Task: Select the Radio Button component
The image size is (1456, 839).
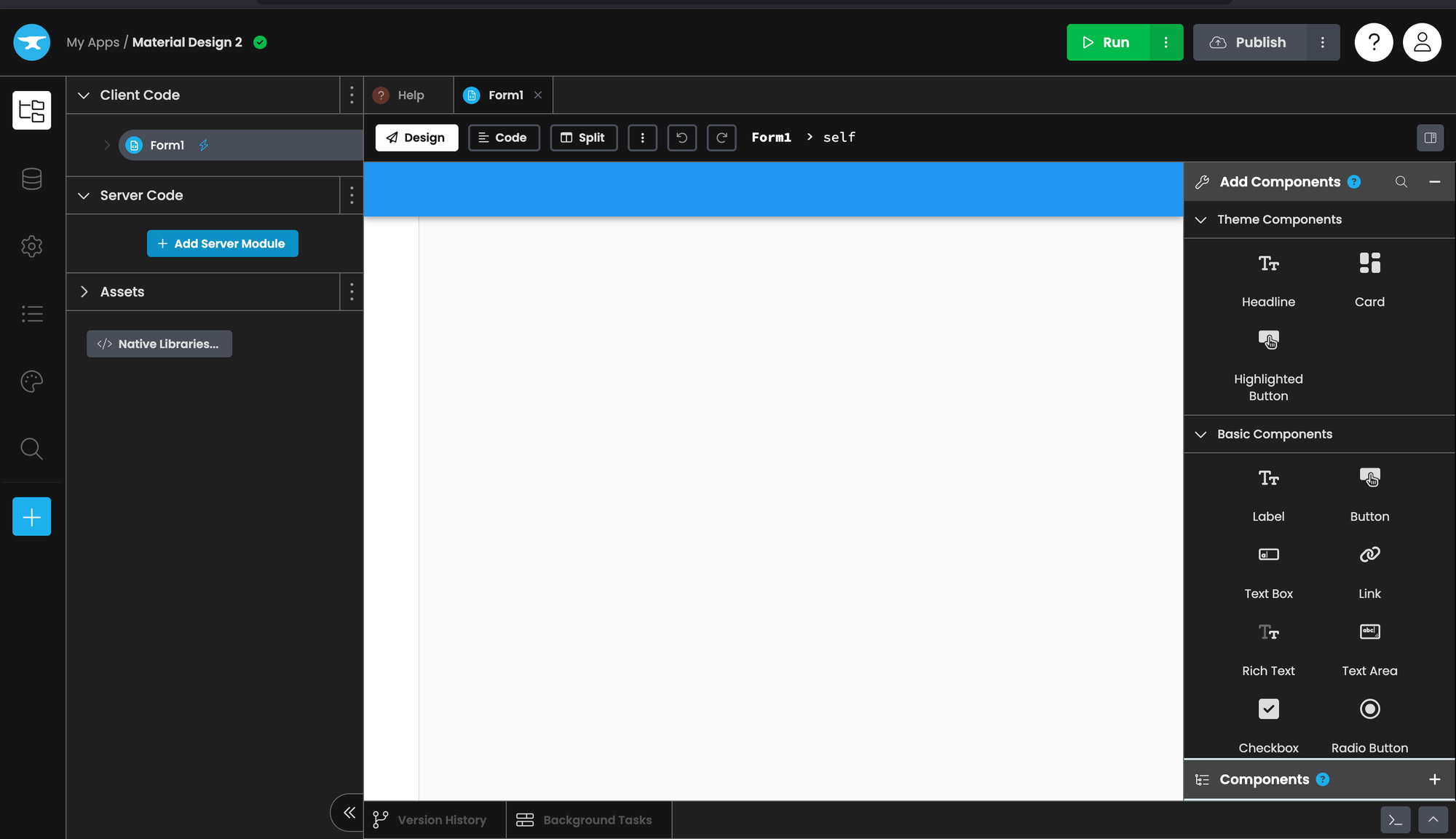Action: [x=1369, y=709]
